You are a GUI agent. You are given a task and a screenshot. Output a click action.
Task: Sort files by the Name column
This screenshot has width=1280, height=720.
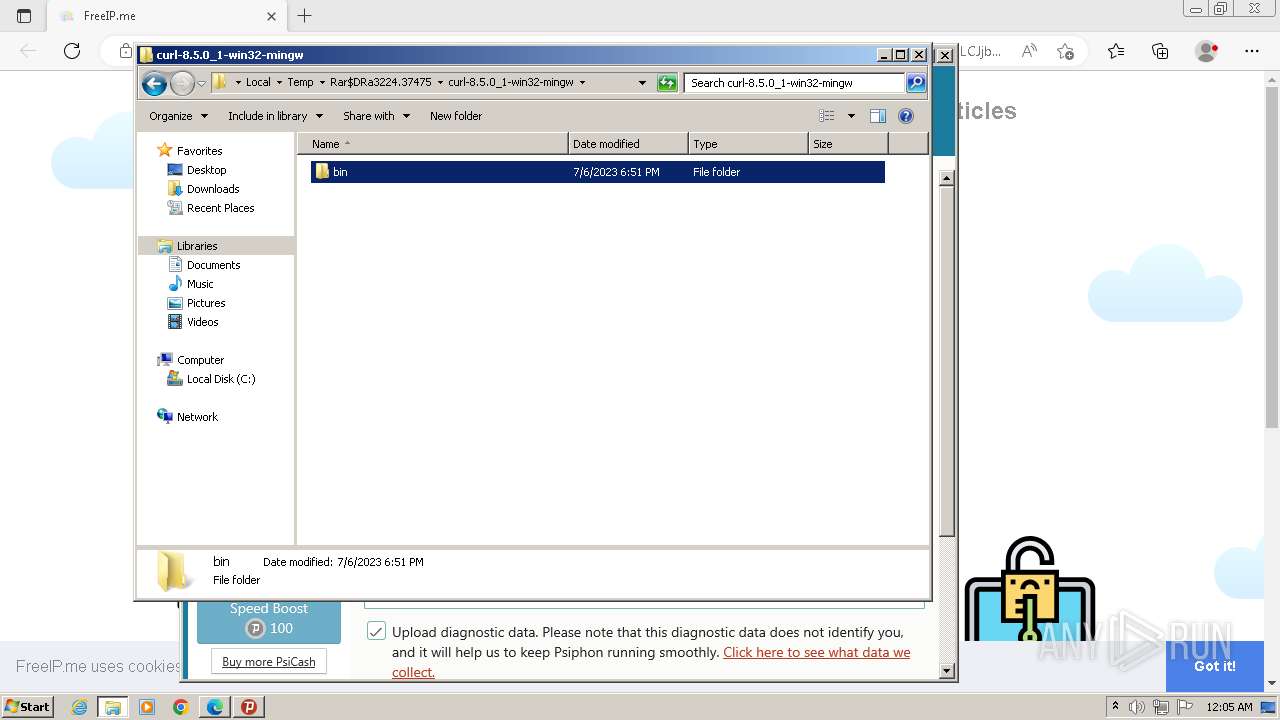[432, 144]
